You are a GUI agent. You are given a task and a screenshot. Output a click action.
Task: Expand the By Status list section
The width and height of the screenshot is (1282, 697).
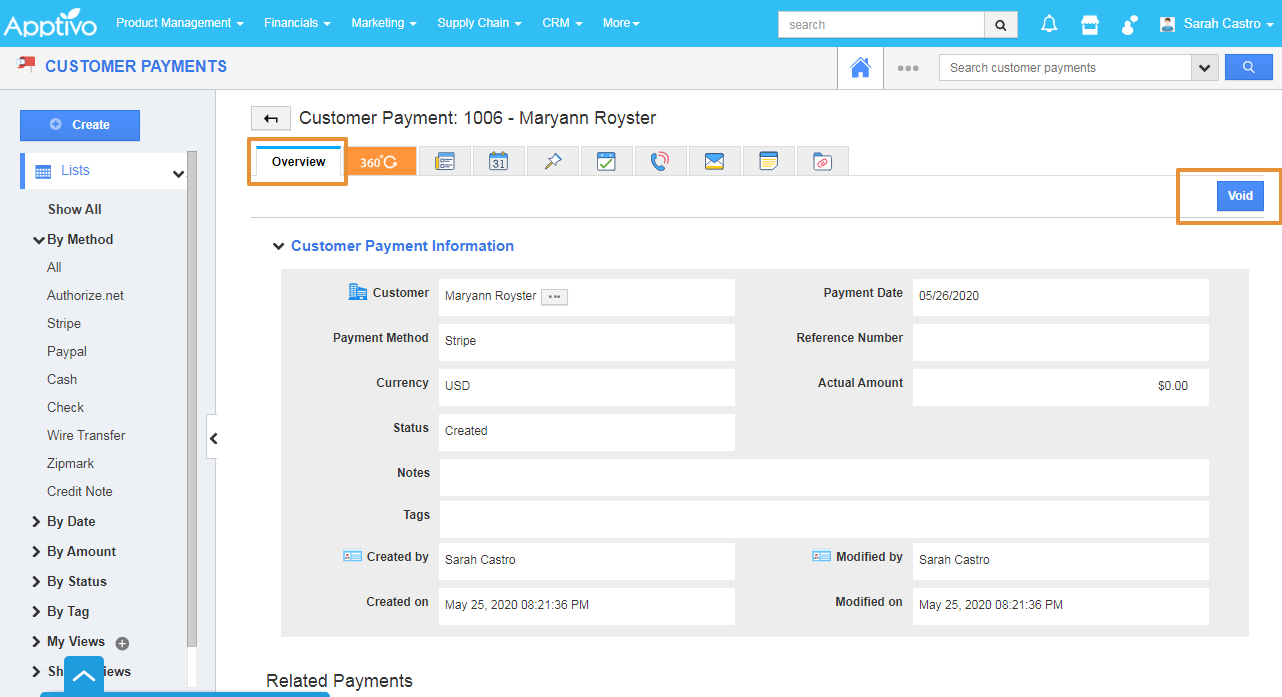[76, 581]
